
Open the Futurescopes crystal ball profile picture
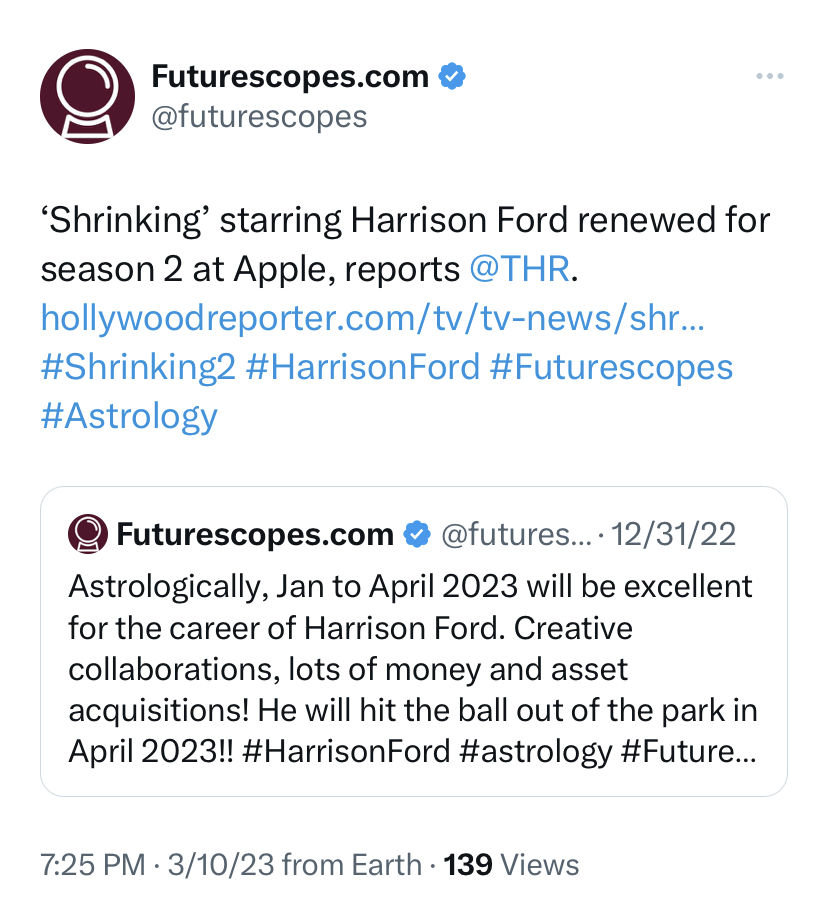click(87, 96)
